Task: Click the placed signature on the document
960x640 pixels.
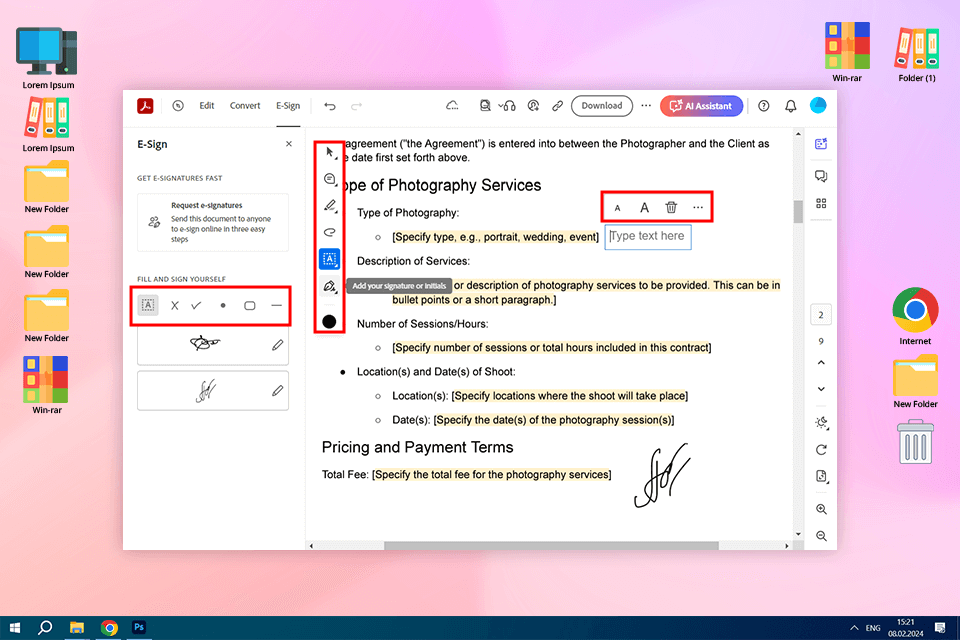Action: [661, 476]
